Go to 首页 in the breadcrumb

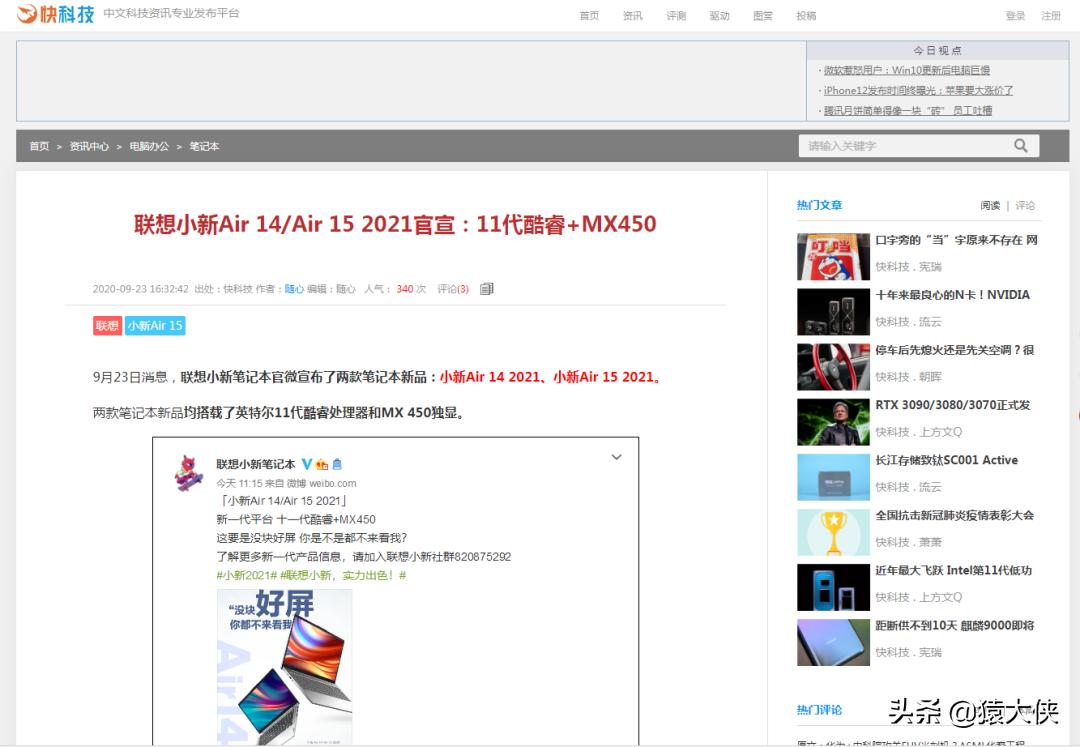[39, 146]
